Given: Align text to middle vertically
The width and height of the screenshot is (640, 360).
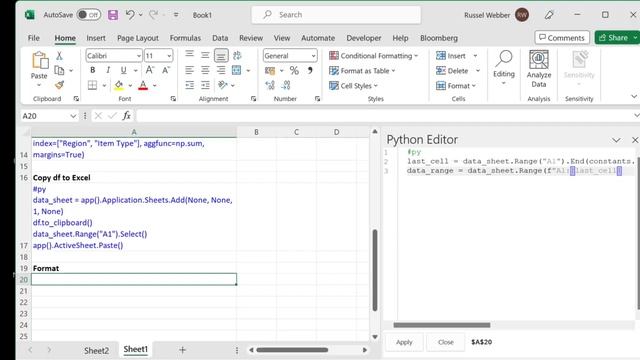Looking at the screenshot, I should (205, 55).
